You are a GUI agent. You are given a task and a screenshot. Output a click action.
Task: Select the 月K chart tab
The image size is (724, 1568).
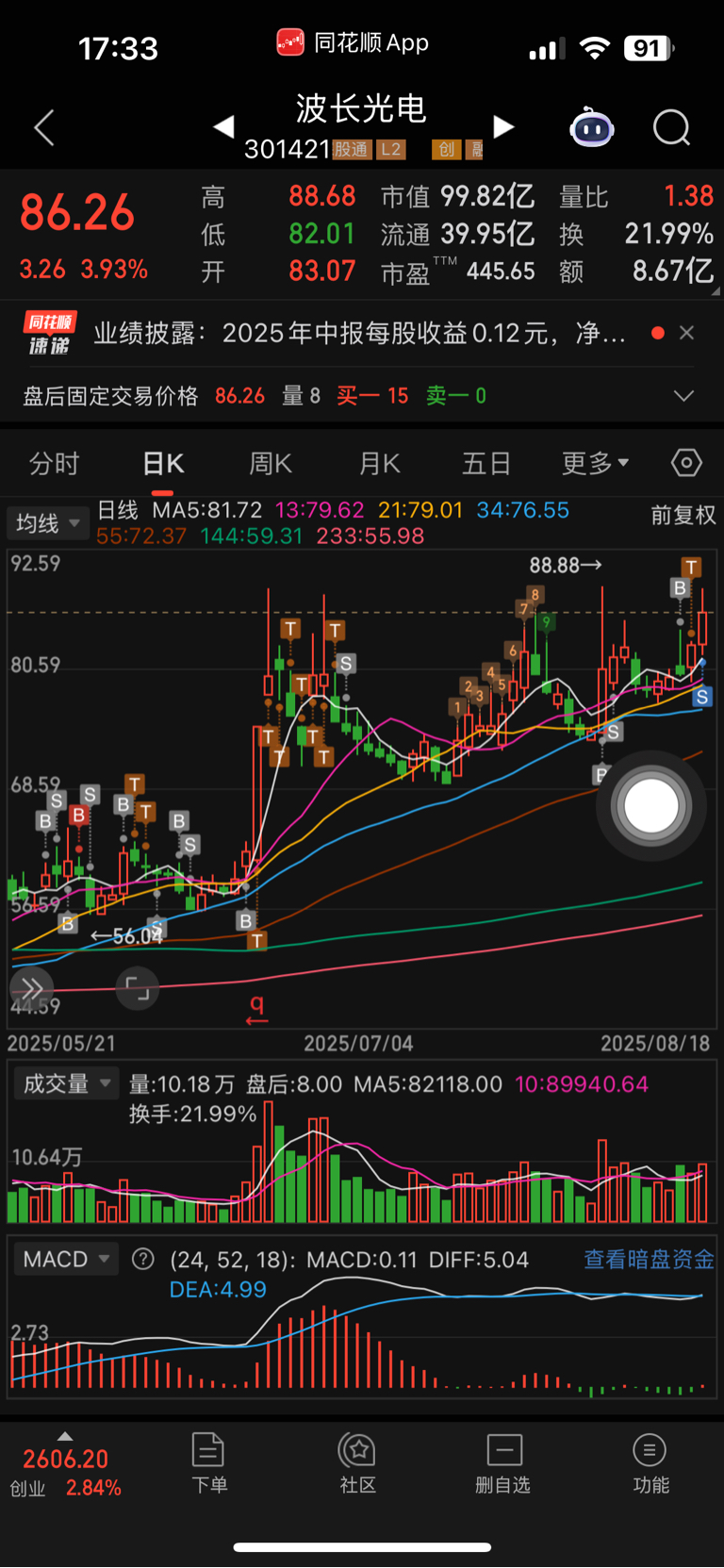tap(379, 464)
